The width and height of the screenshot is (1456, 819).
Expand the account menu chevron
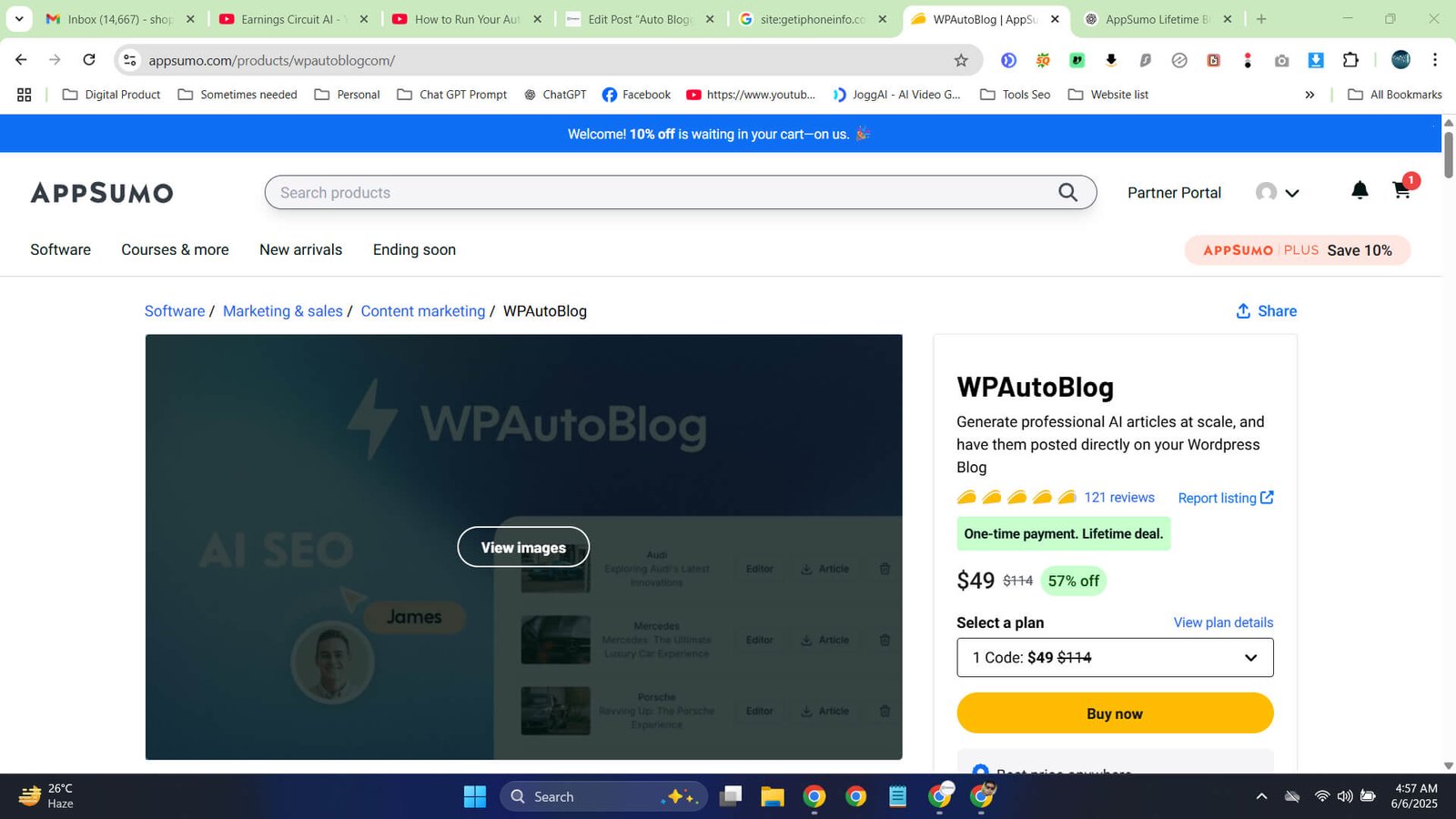1292,193
